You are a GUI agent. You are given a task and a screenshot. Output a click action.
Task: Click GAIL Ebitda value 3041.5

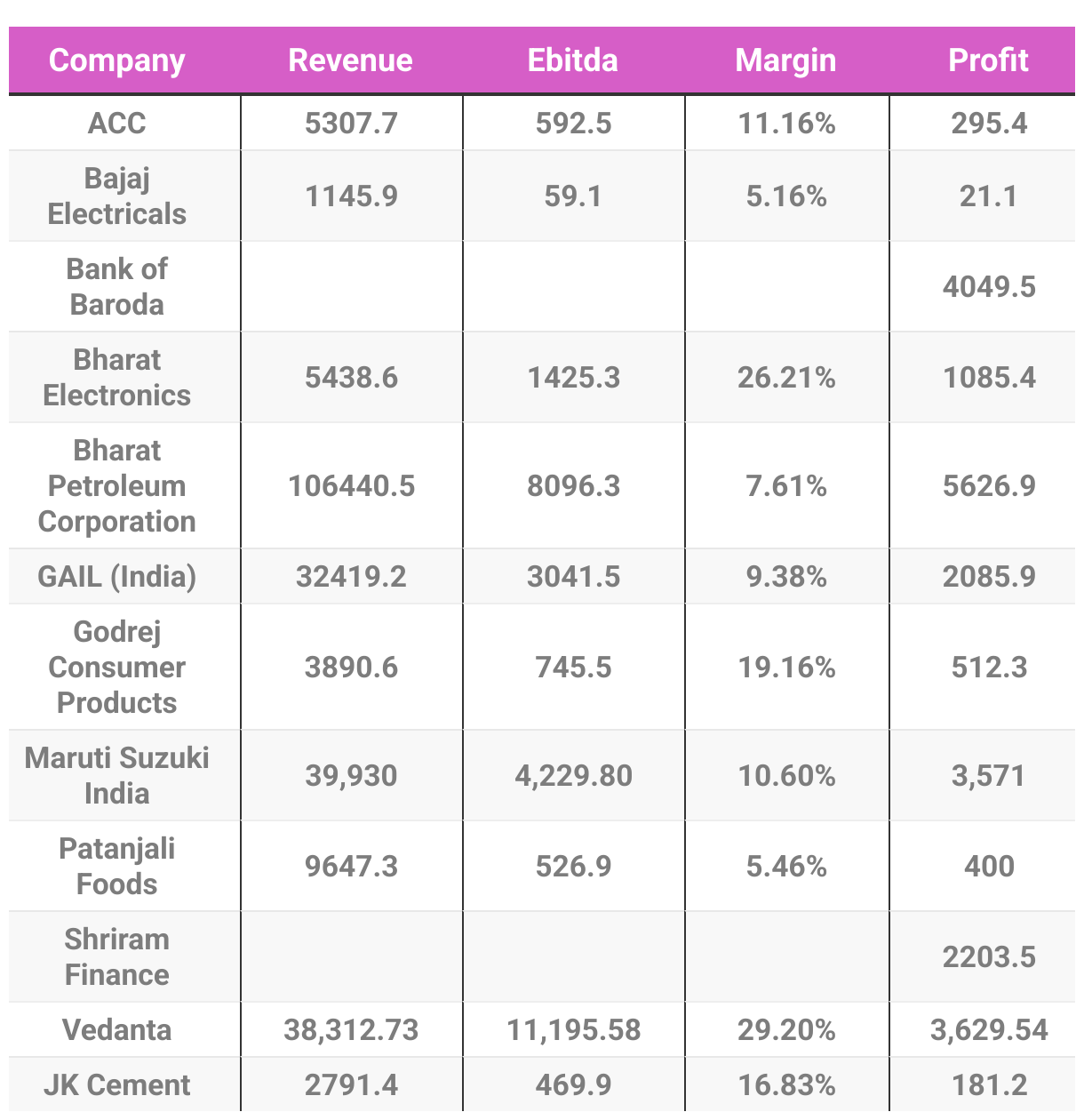coord(573,577)
